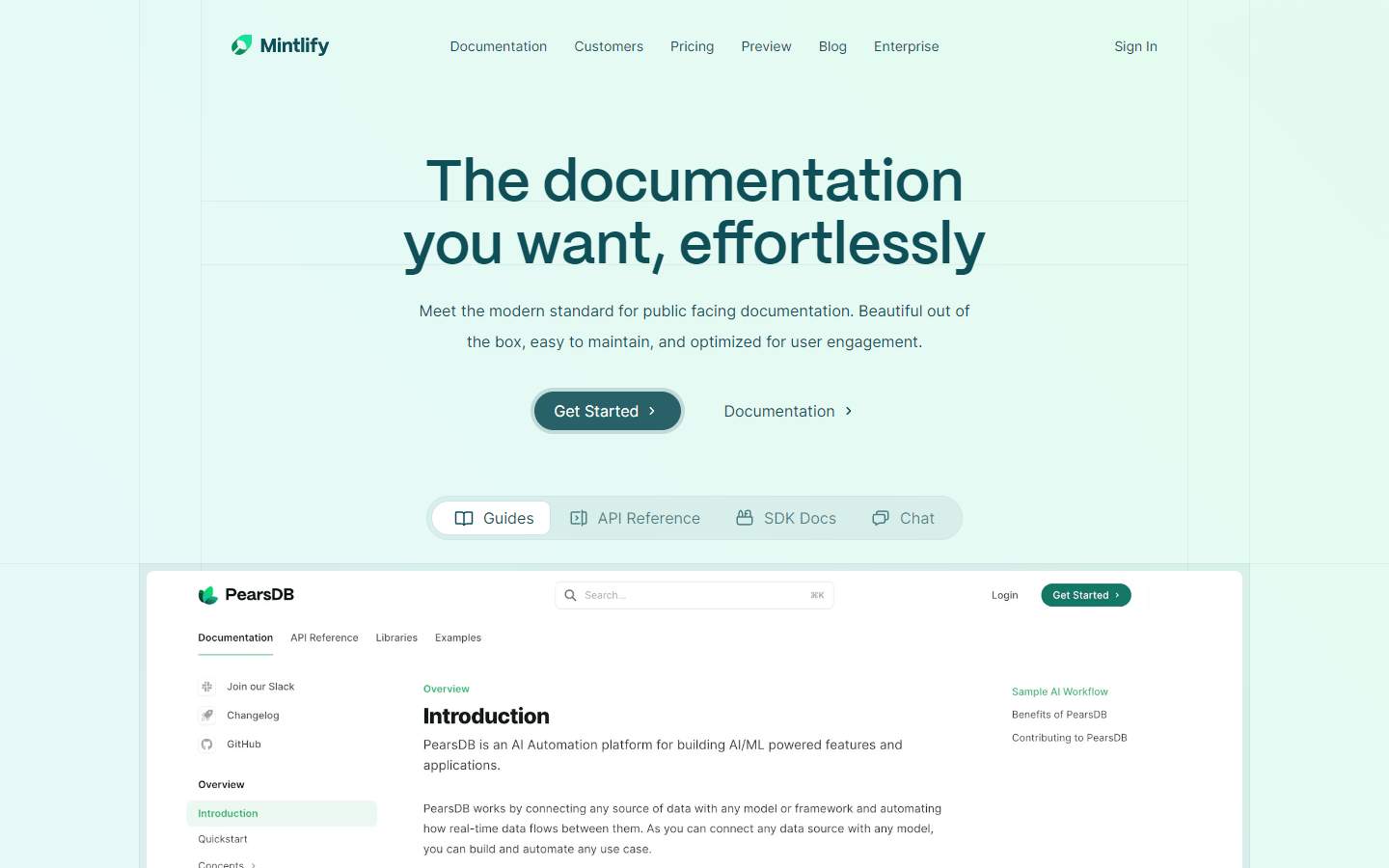Click the API Reference tab icon
This screenshot has height=868, width=1389.
(x=579, y=518)
